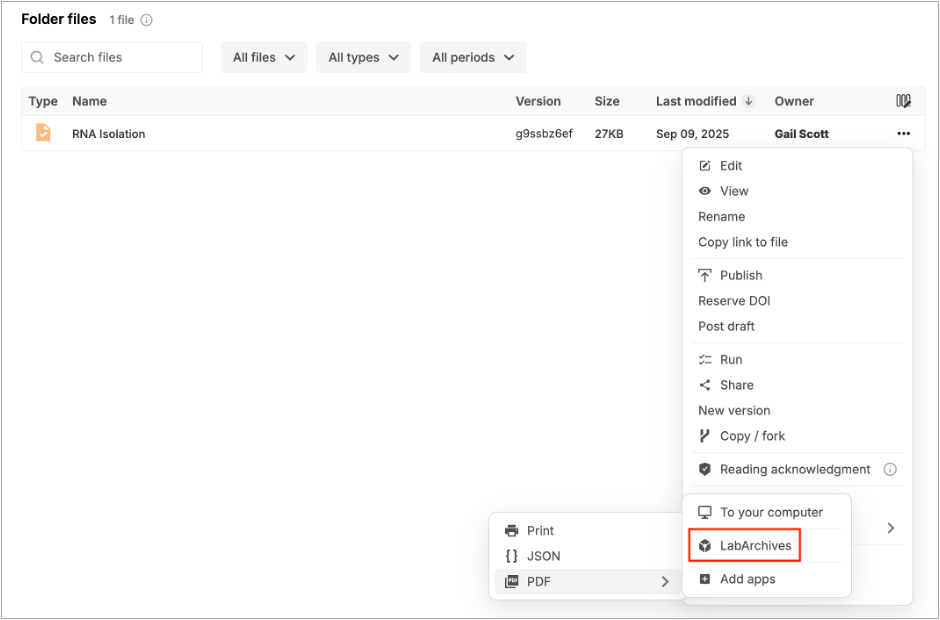Click Publish in the context menu
The width and height of the screenshot is (940, 620).
pyautogui.click(x=740, y=275)
